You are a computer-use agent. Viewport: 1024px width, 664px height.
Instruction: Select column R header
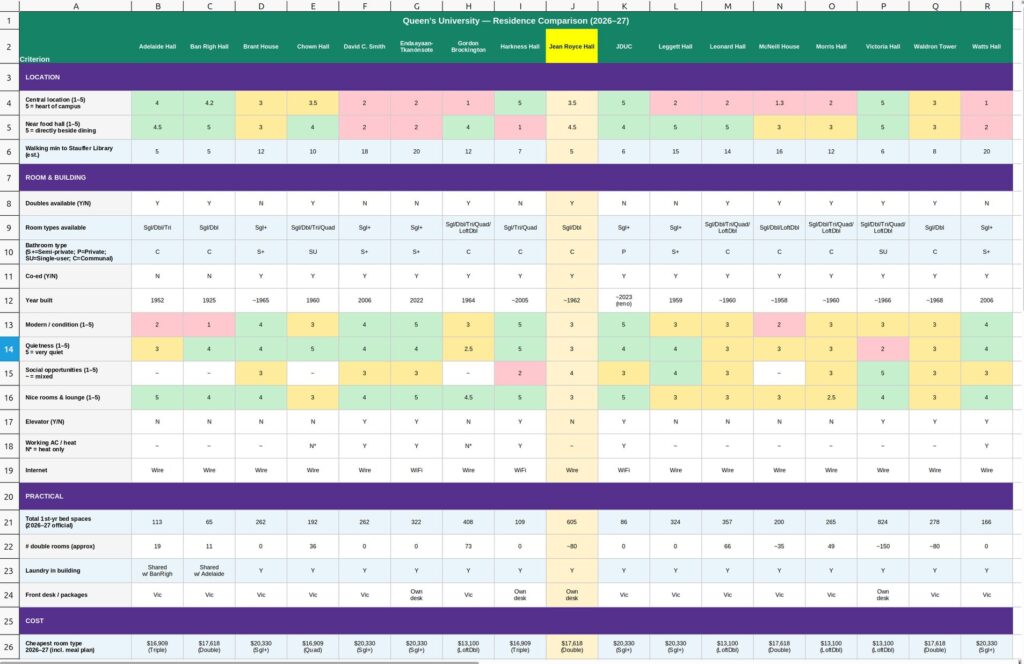tap(987, 6)
